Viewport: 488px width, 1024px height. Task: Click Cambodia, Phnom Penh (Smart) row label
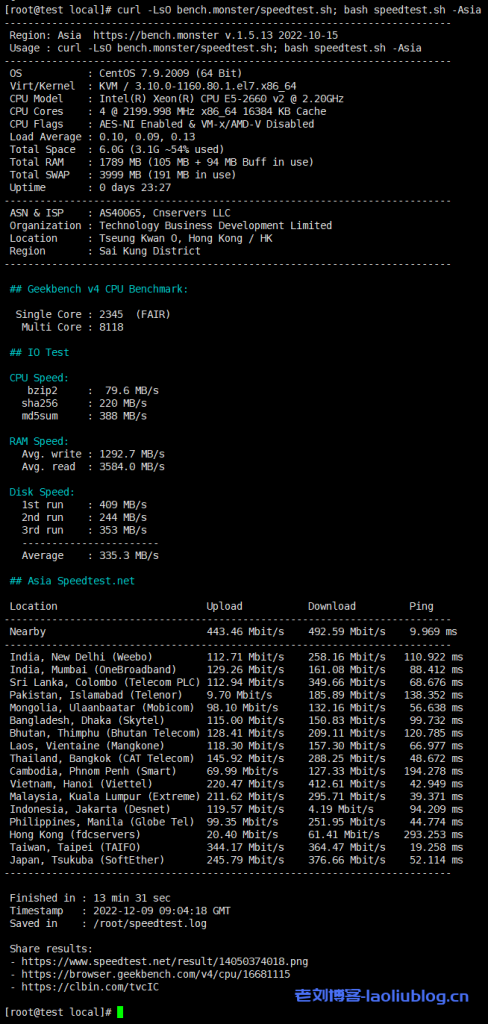pos(93,771)
